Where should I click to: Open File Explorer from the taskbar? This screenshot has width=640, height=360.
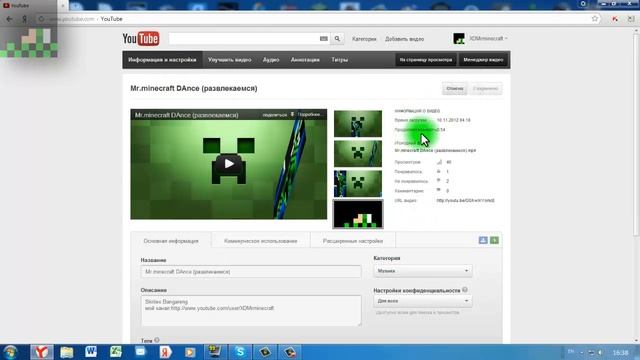67,352
